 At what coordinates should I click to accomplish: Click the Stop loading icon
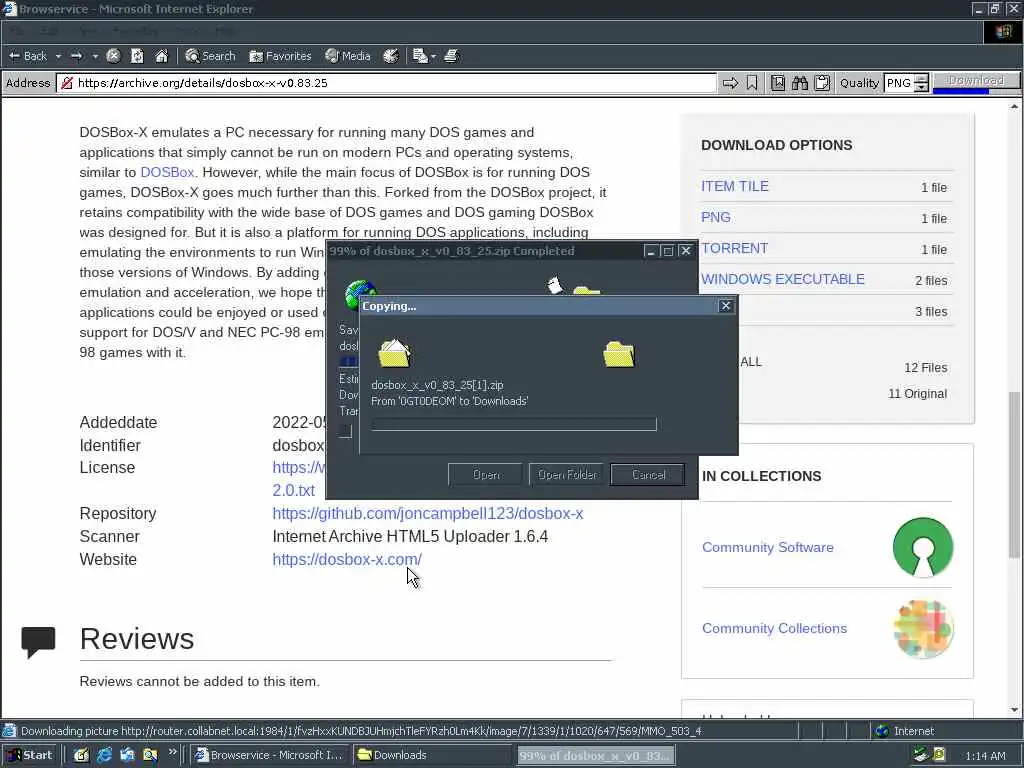coord(113,56)
